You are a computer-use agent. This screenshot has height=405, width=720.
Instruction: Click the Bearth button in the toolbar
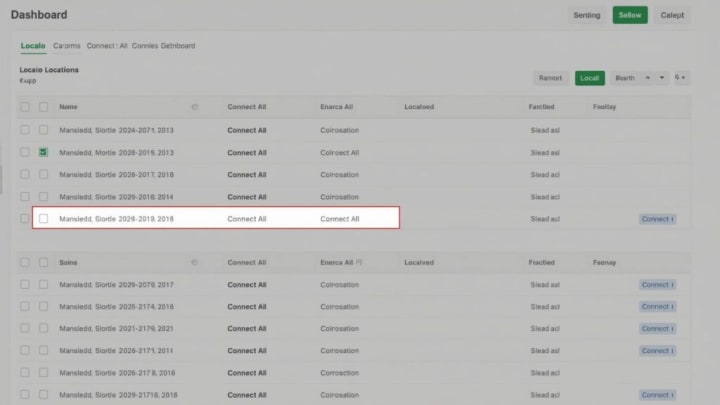pyautogui.click(x=625, y=78)
